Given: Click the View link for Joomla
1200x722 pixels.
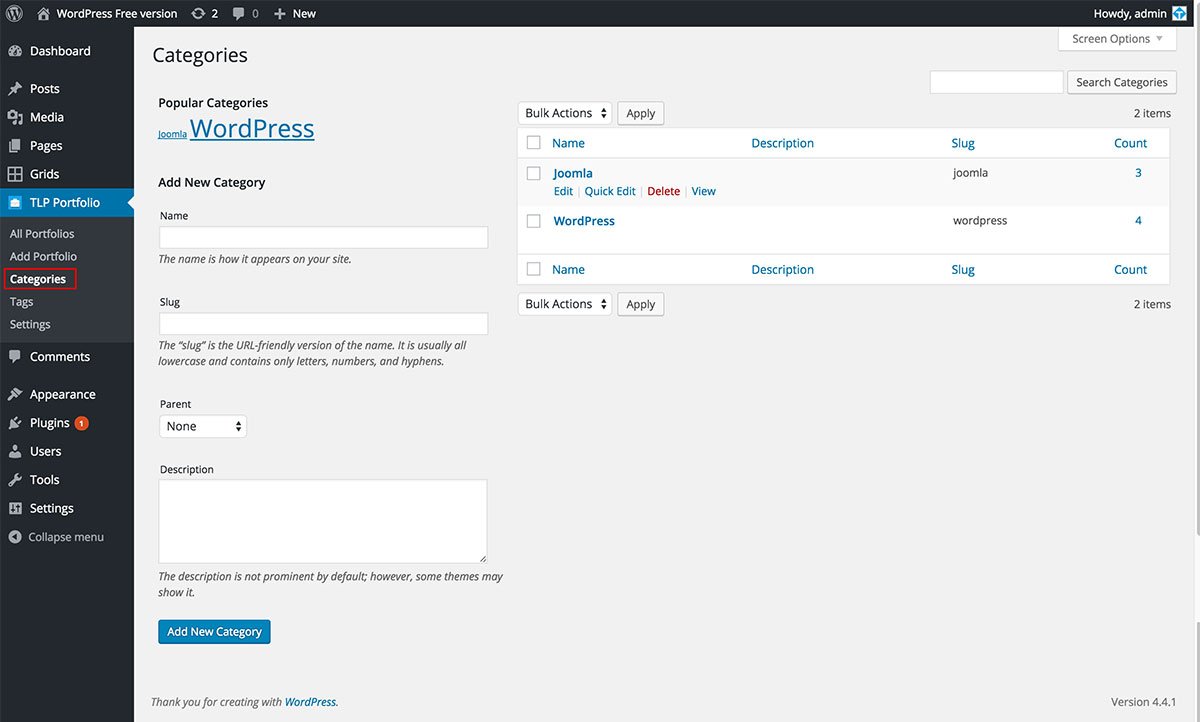Looking at the screenshot, I should 704,191.
